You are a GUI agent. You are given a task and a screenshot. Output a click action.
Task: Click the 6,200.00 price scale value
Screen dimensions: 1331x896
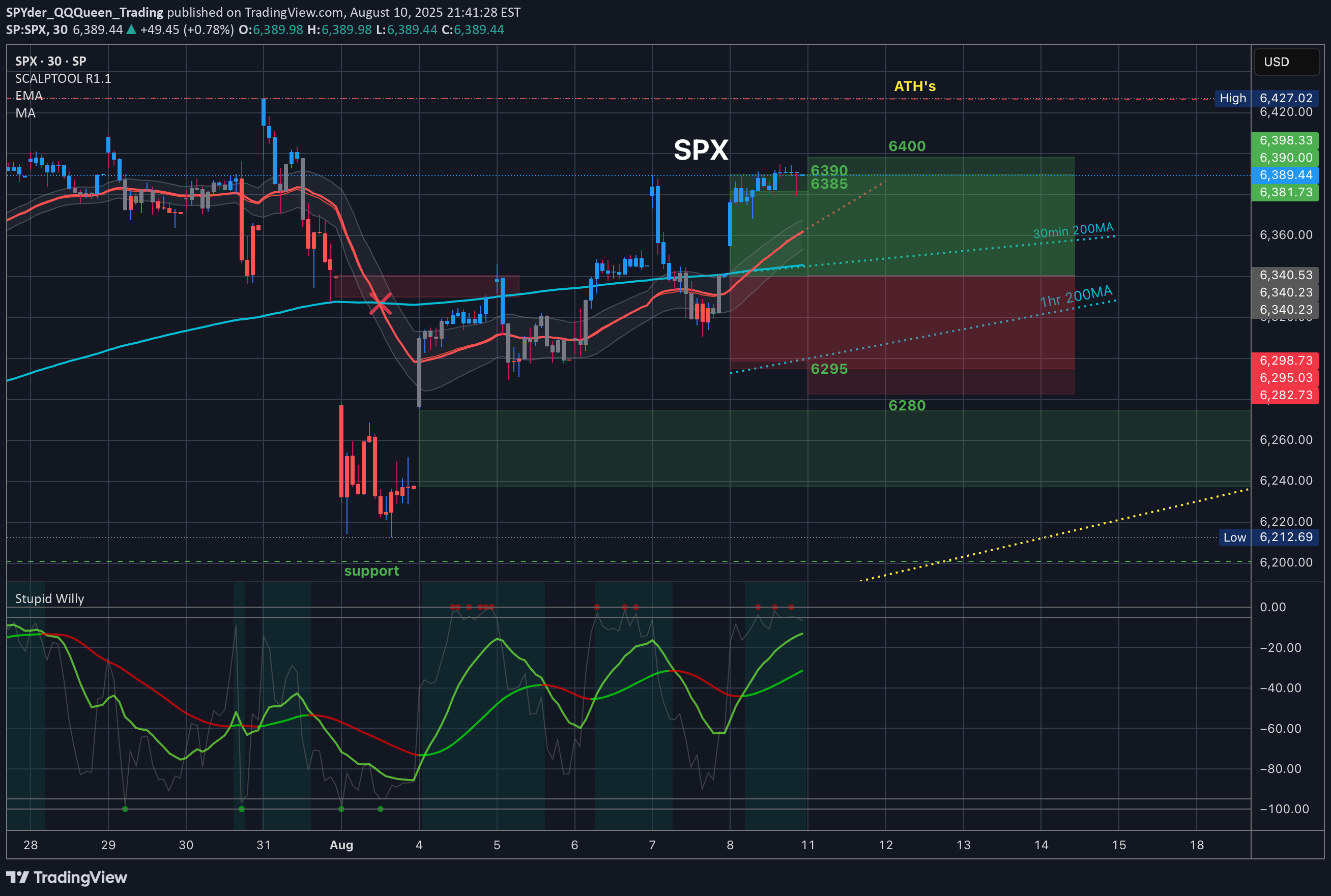1286,562
